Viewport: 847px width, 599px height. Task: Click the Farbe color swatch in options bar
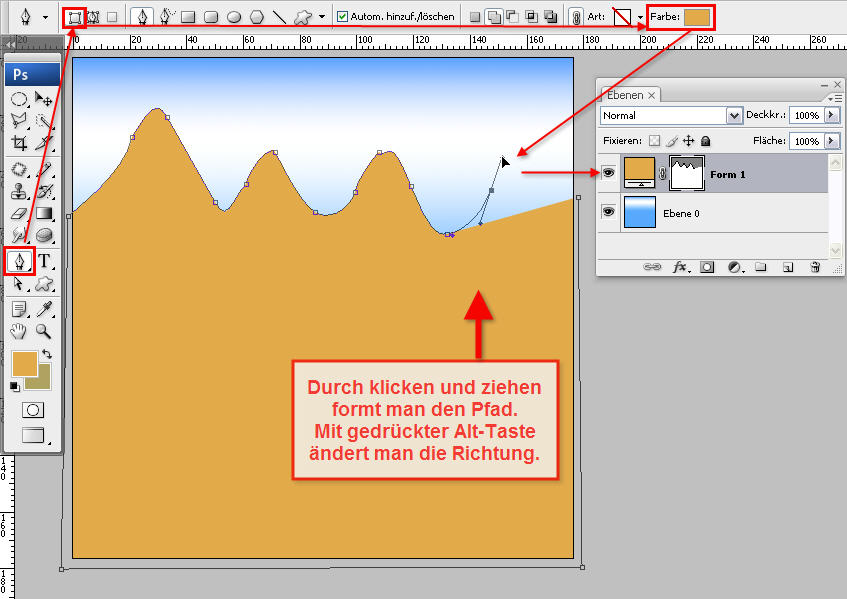[698, 17]
